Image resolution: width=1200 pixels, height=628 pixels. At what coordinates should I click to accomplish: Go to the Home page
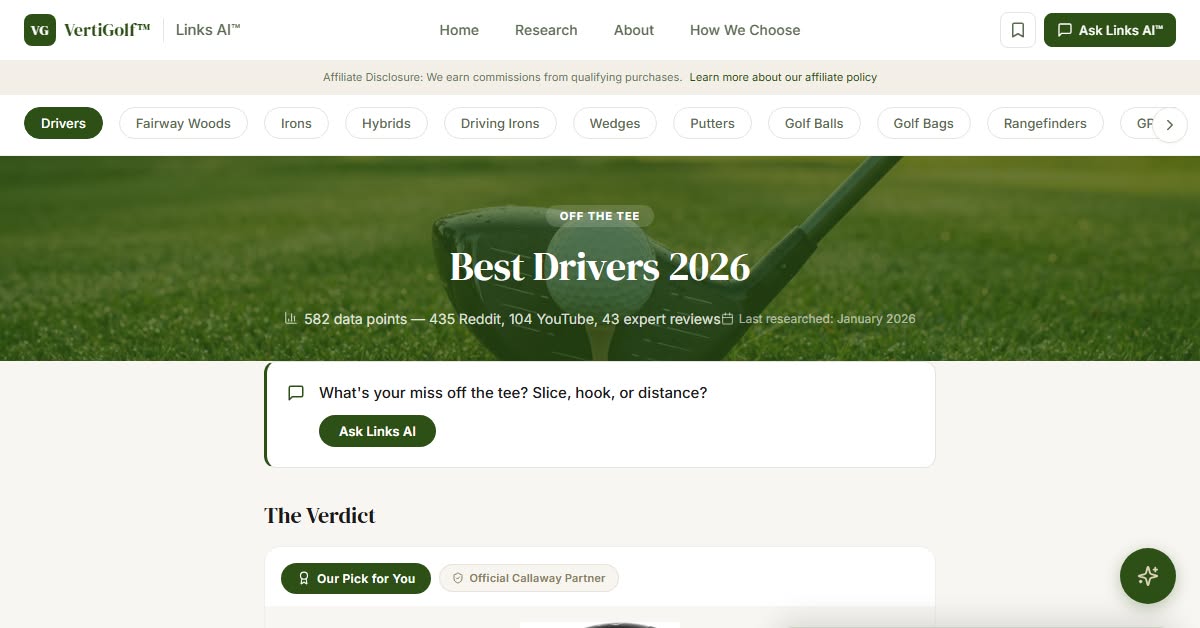coord(459,30)
